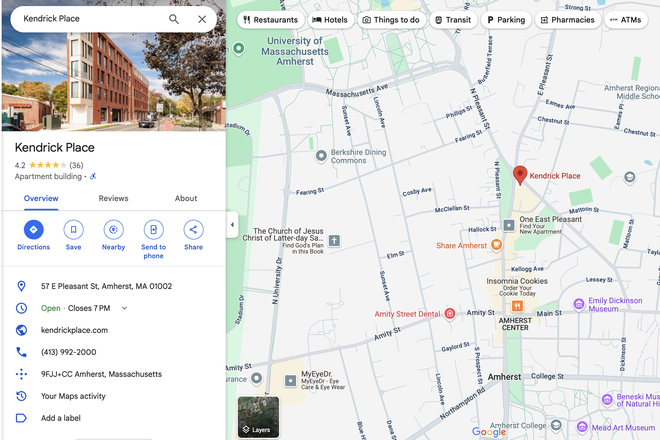This screenshot has width=660, height=440.
Task: Click the Directions icon button
Action: pos(34,229)
